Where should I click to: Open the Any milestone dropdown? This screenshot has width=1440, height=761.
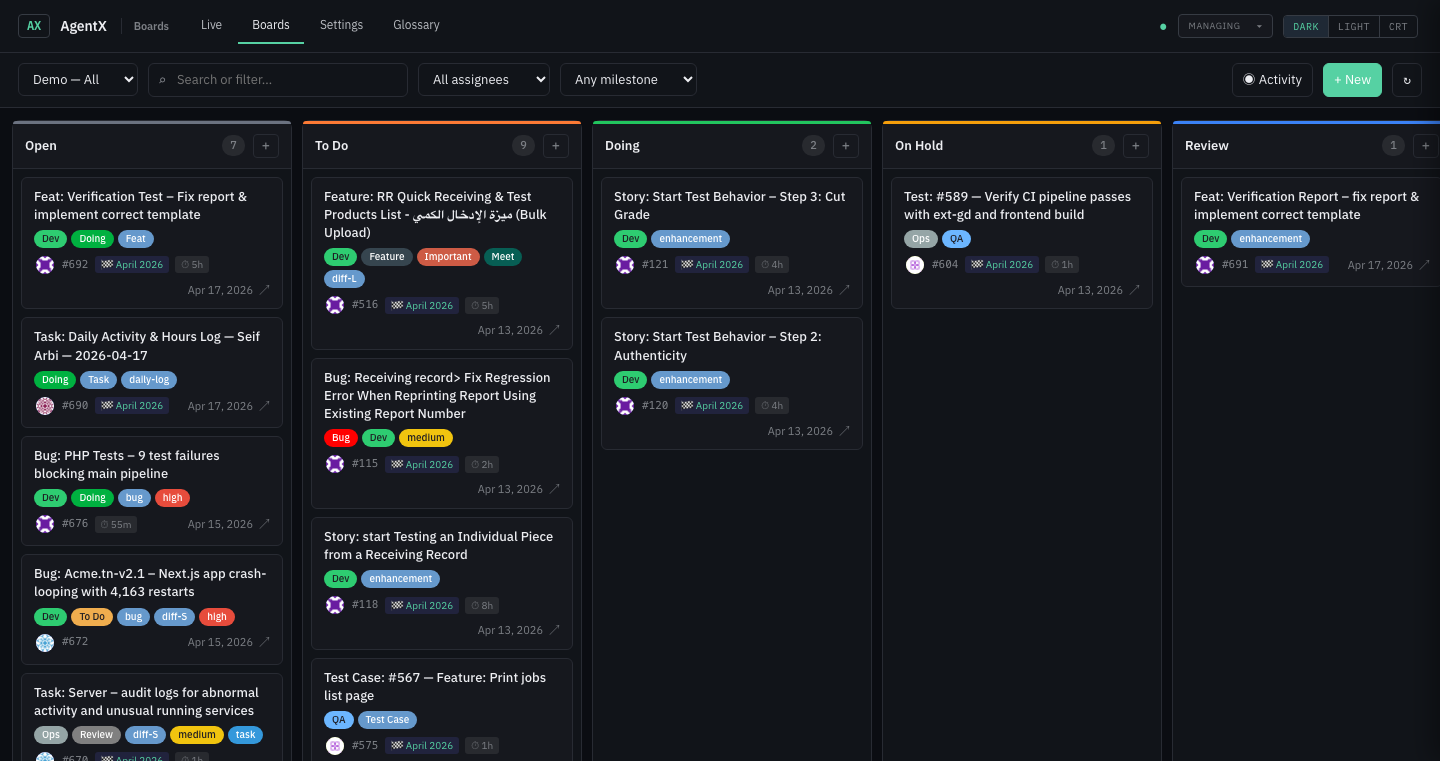tap(628, 80)
